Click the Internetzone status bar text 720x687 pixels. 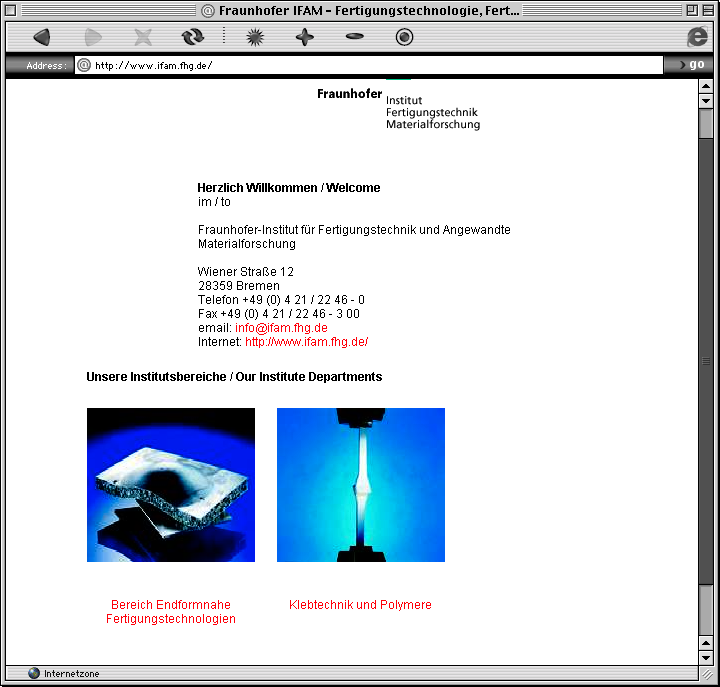pos(72,674)
